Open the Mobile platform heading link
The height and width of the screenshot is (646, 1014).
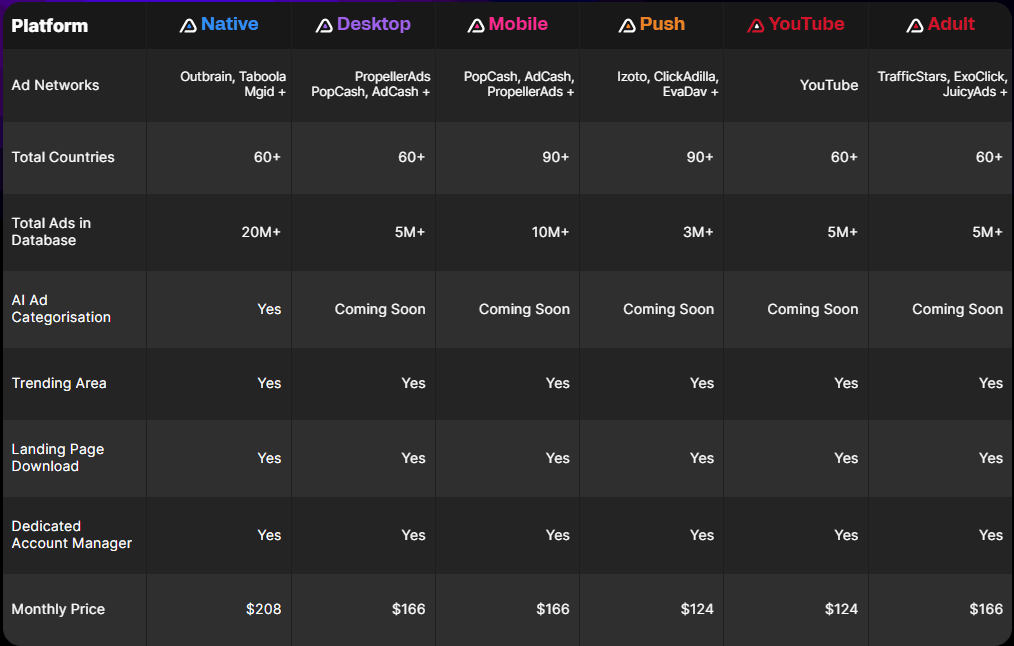[x=518, y=24]
